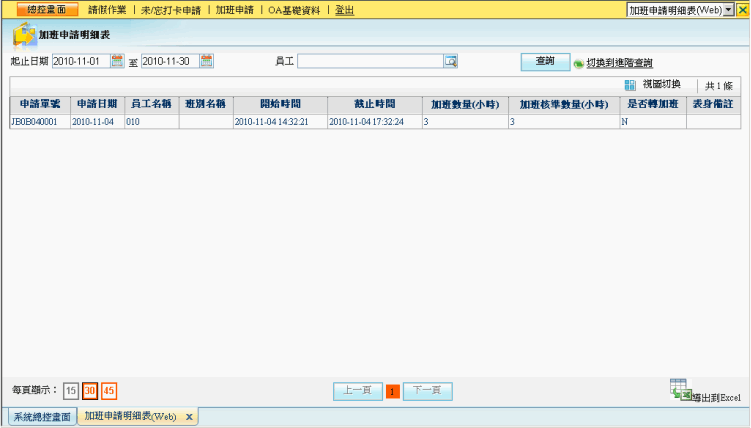Click 導出到Excel export text
Screen dimensions: 751x428
(717, 397)
